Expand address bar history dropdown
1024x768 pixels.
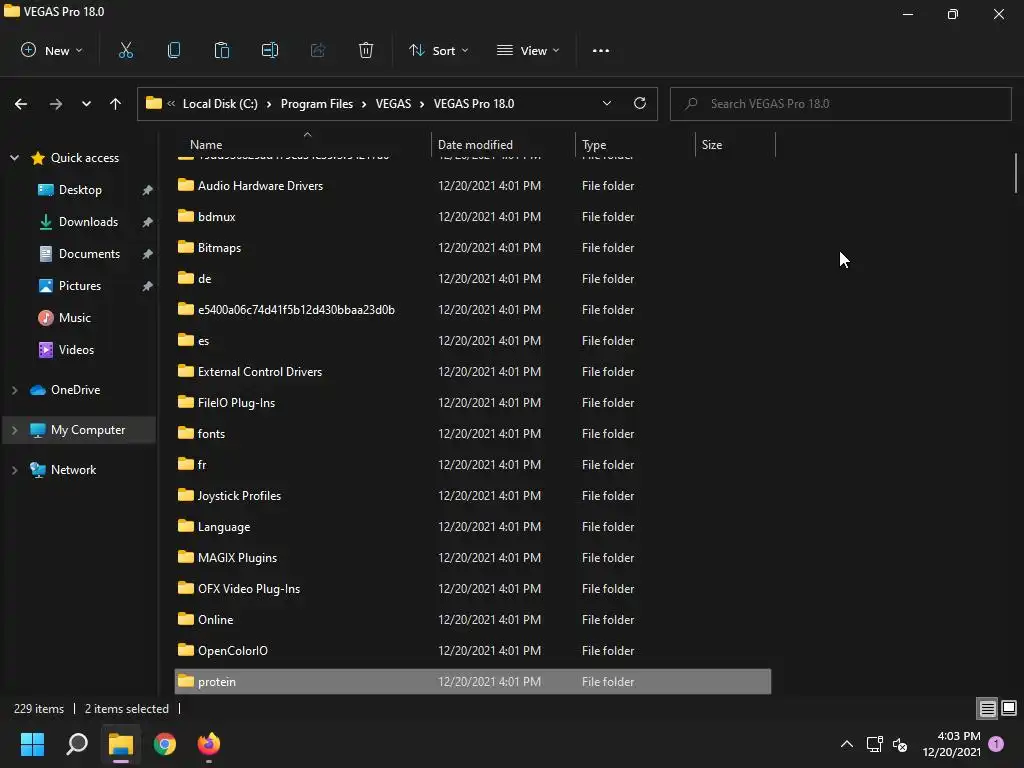607,103
